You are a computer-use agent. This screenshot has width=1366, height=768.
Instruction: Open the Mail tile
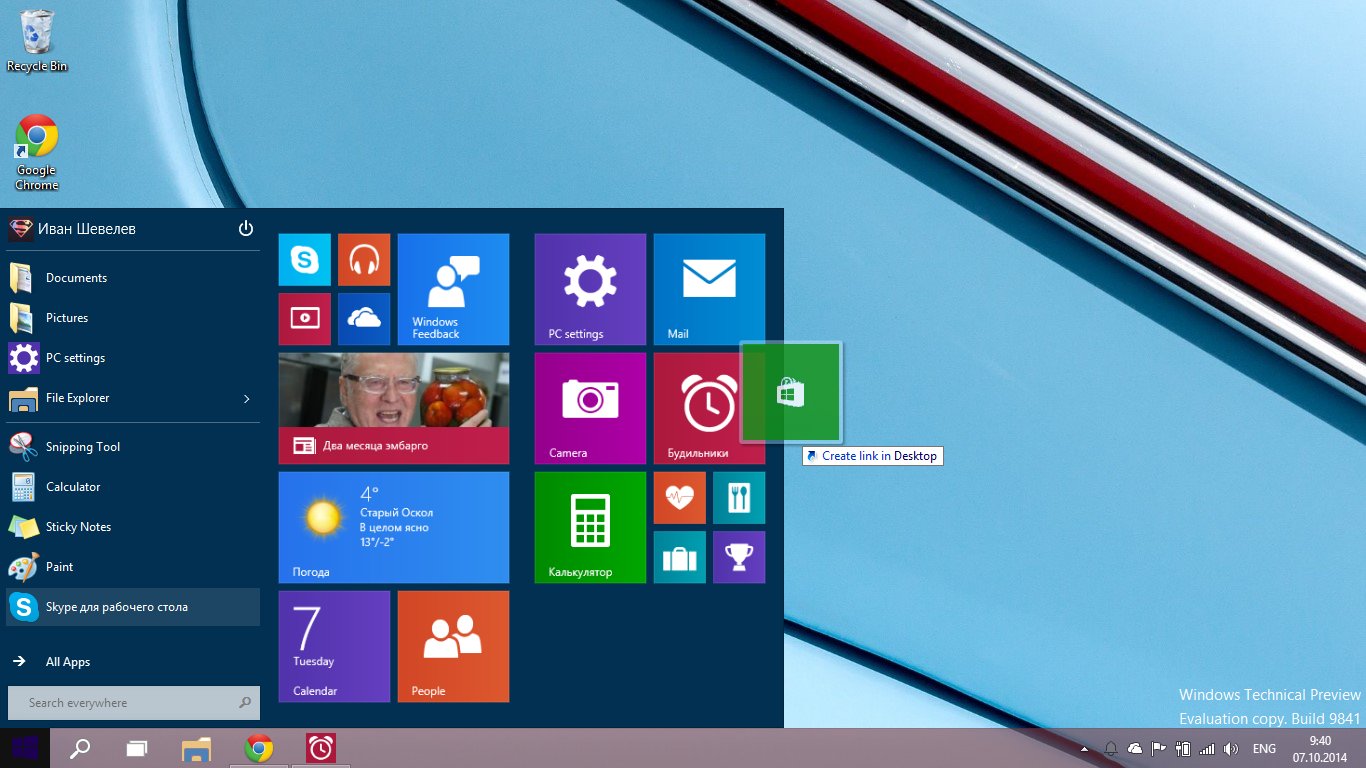pyautogui.click(x=709, y=289)
